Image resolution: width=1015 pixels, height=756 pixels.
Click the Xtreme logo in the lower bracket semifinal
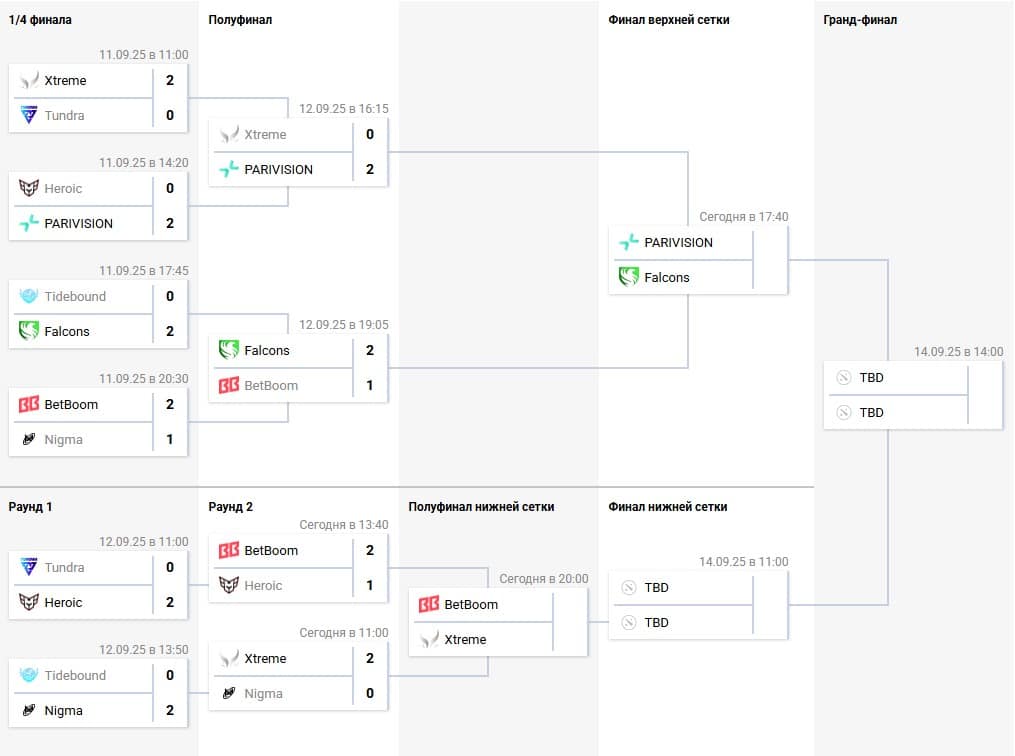tap(429, 640)
